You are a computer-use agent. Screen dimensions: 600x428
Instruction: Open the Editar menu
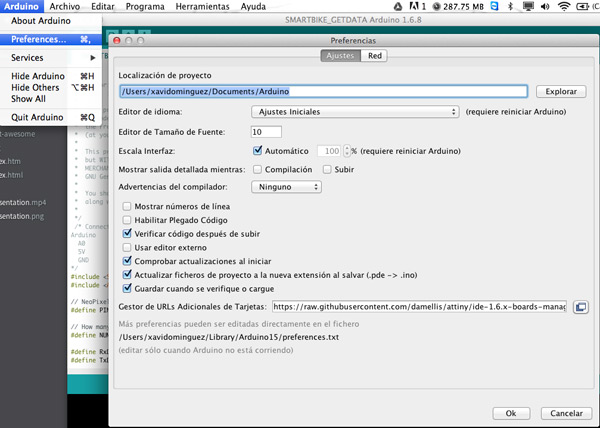click(x=103, y=7)
